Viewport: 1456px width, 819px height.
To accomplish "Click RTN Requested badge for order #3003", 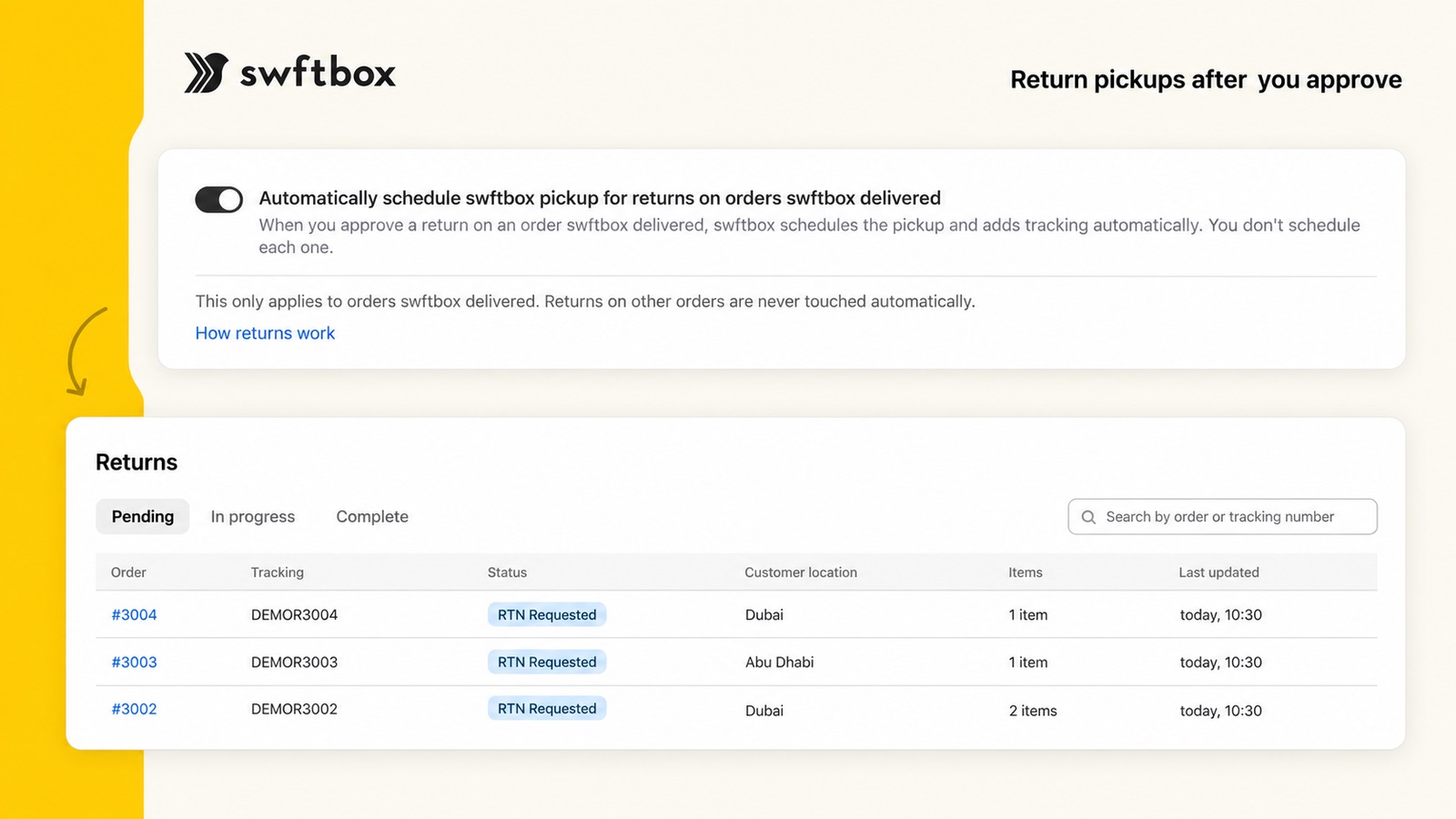I will click(x=547, y=662).
